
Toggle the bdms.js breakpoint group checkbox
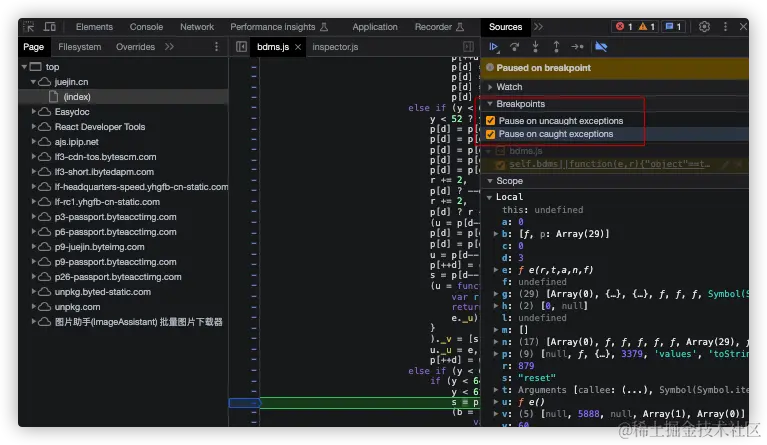pyautogui.click(x=500, y=151)
